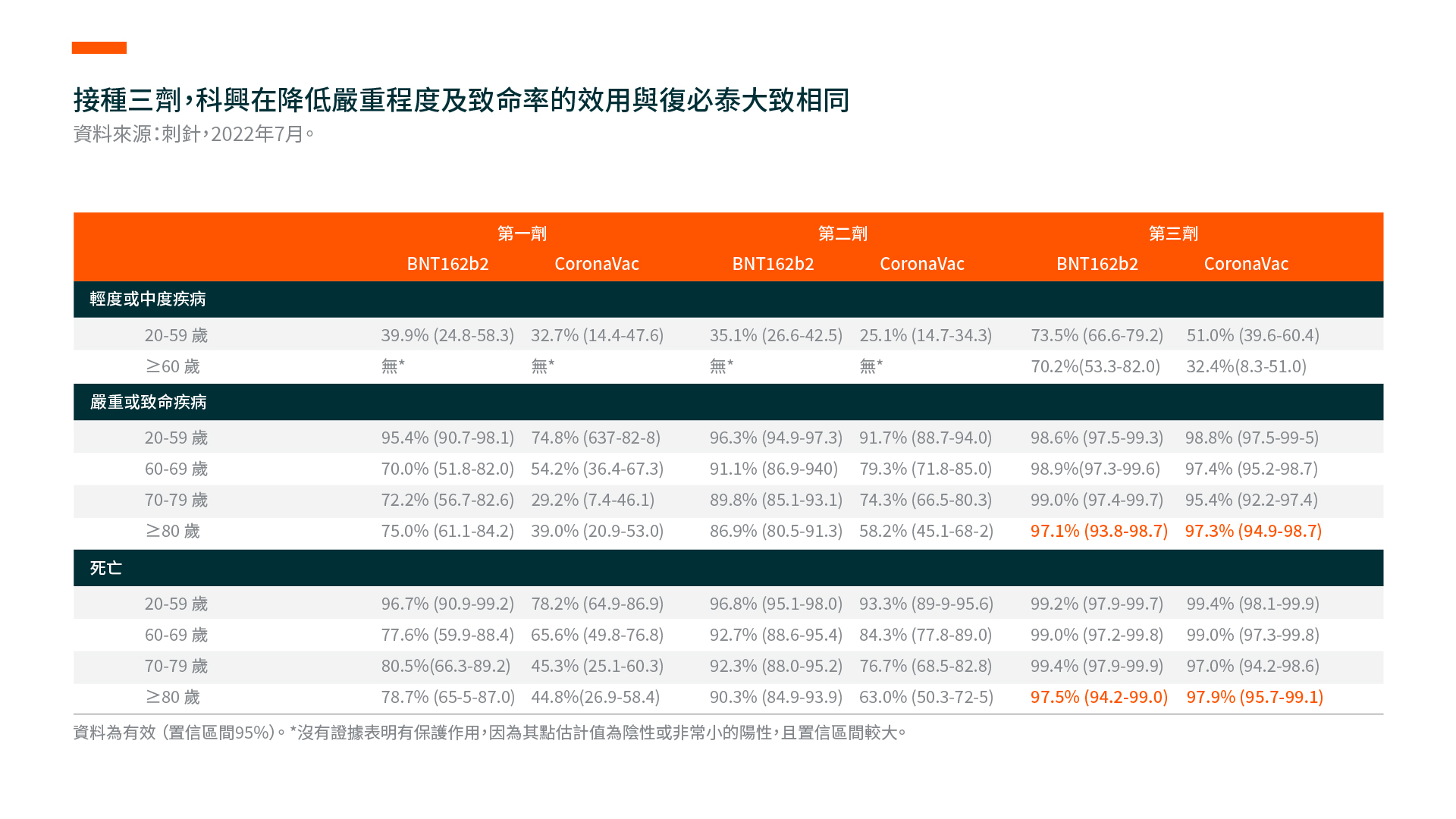
Task: Click cell 63.0% (50.3-72-5)
Action: click(x=926, y=697)
